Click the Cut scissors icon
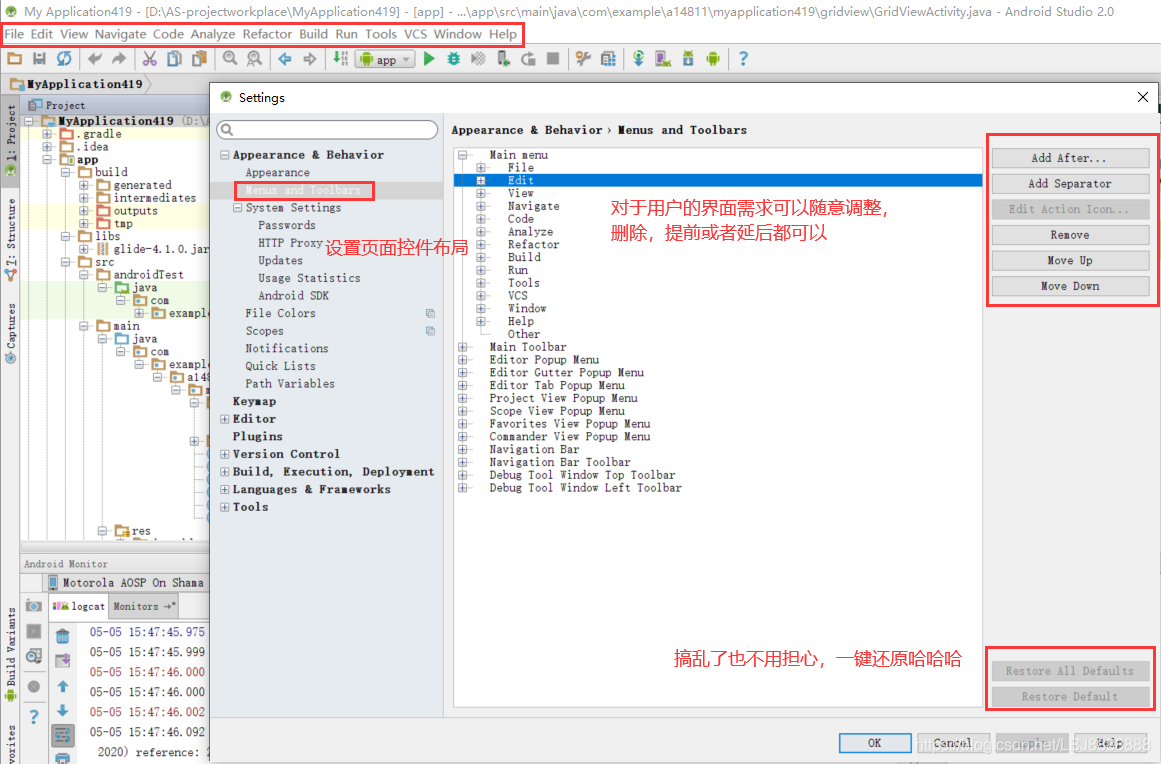Image resolution: width=1161 pixels, height=764 pixels. tap(150, 59)
